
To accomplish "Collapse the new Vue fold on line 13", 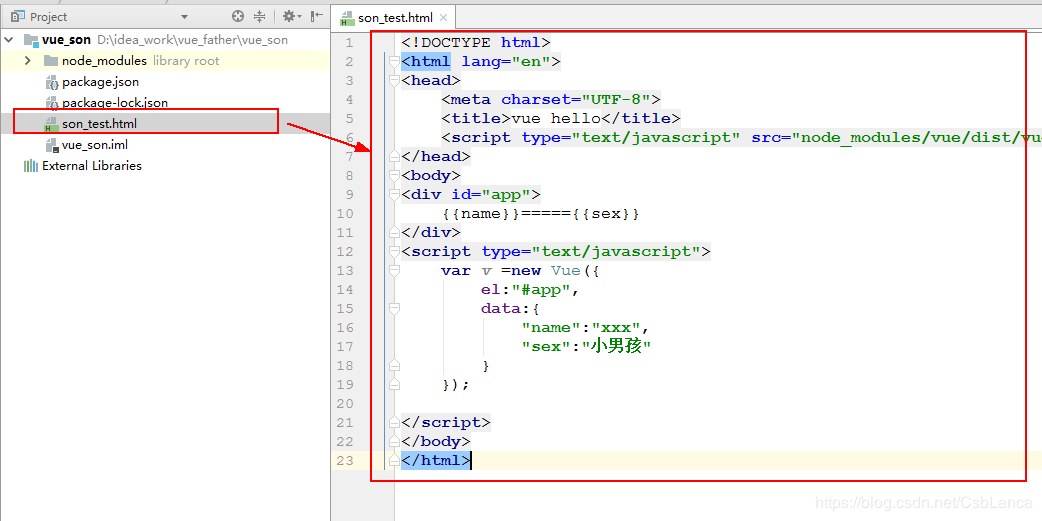I will point(394,271).
